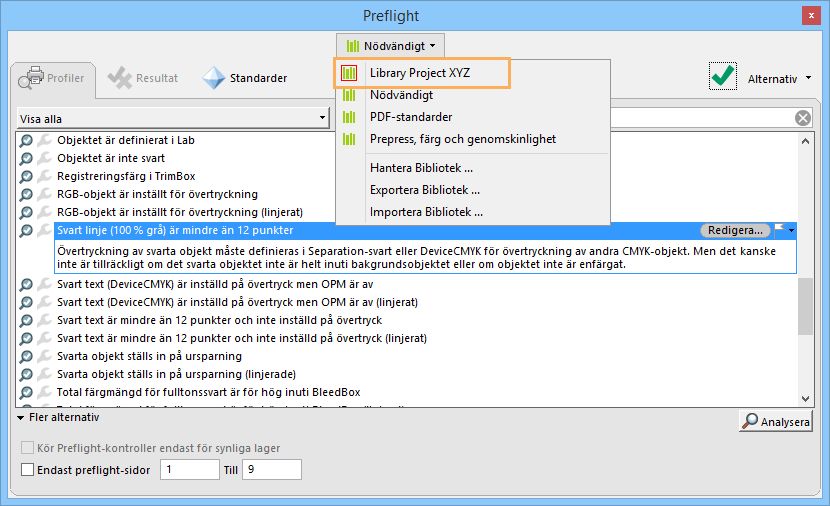The width and height of the screenshot is (830, 506).
Task: Click the icon next to PDF-standarder
Action: [349, 117]
